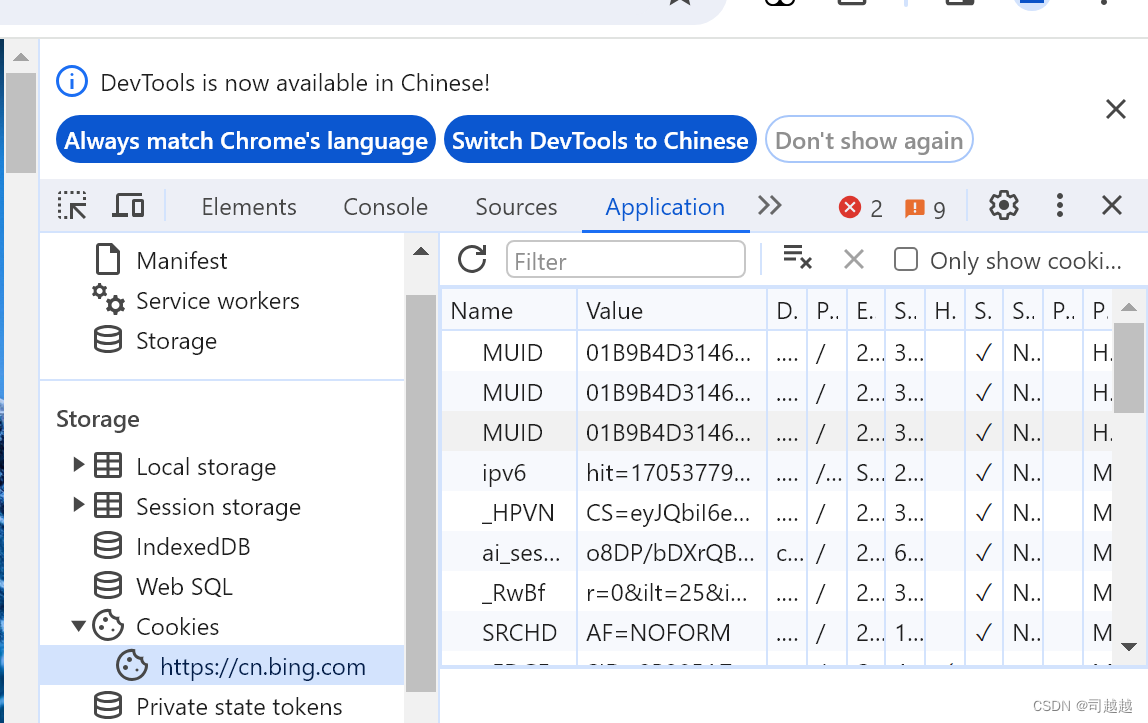Click the Switch DevTools to Chinese button
Viewport: 1148px width, 723px height.
click(600, 139)
